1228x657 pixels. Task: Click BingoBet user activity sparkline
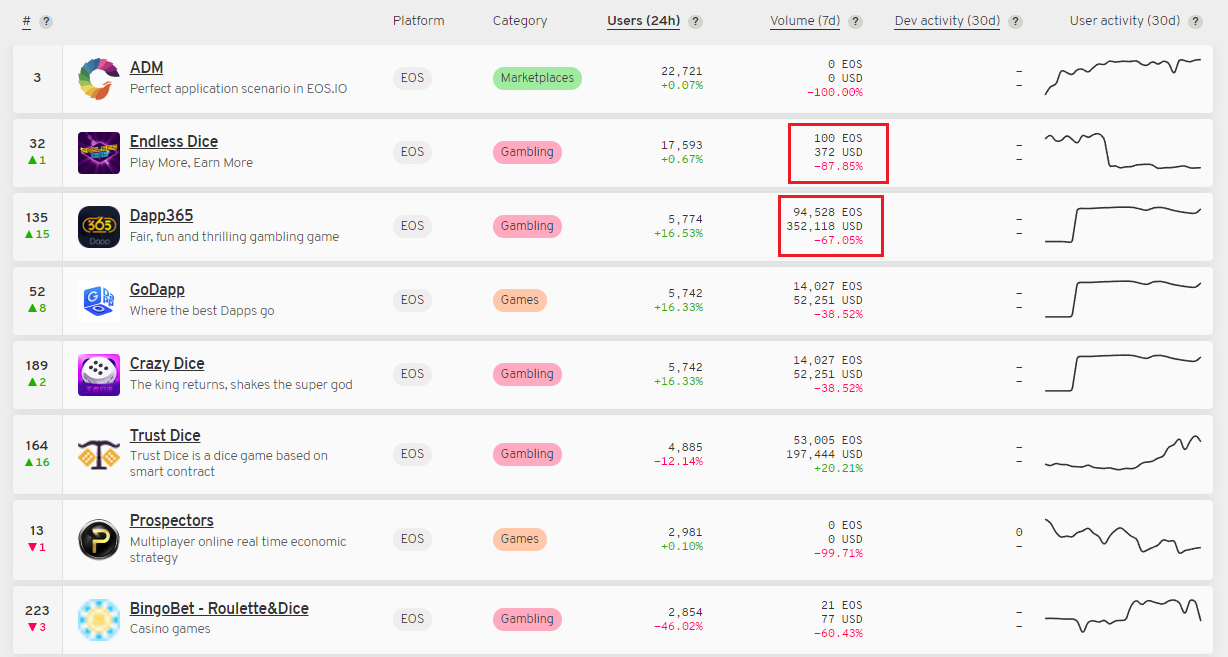(1123, 615)
